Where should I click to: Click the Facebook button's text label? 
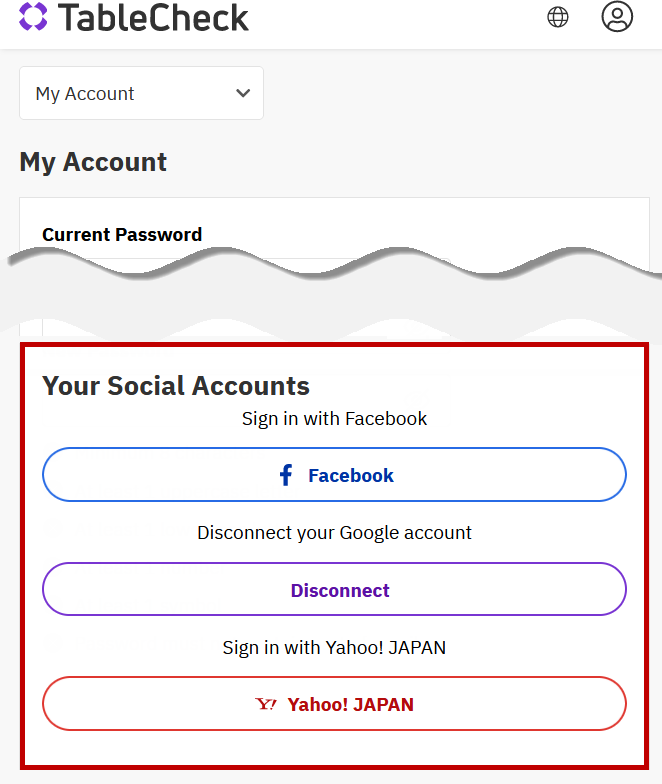pos(350,476)
